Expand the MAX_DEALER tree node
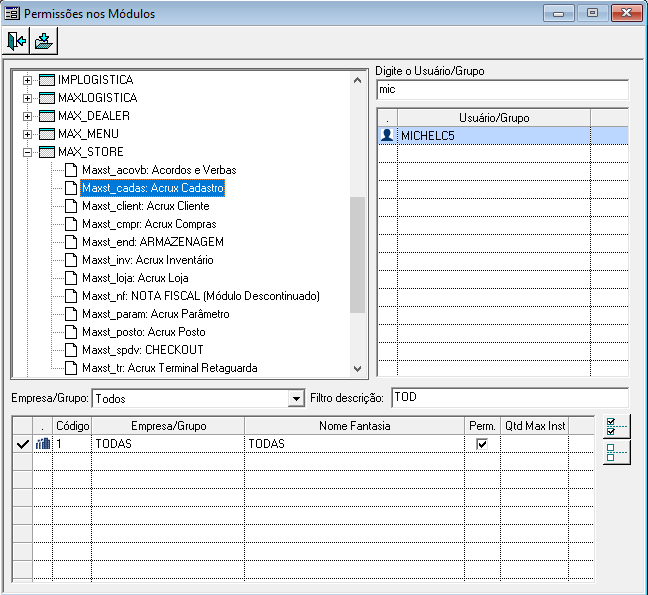 tap(27, 116)
